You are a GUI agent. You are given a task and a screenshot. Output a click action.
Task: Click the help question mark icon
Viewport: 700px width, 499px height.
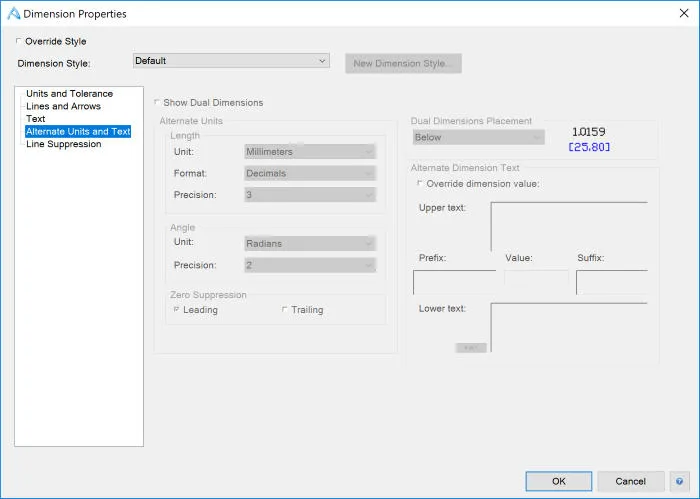[679, 481]
